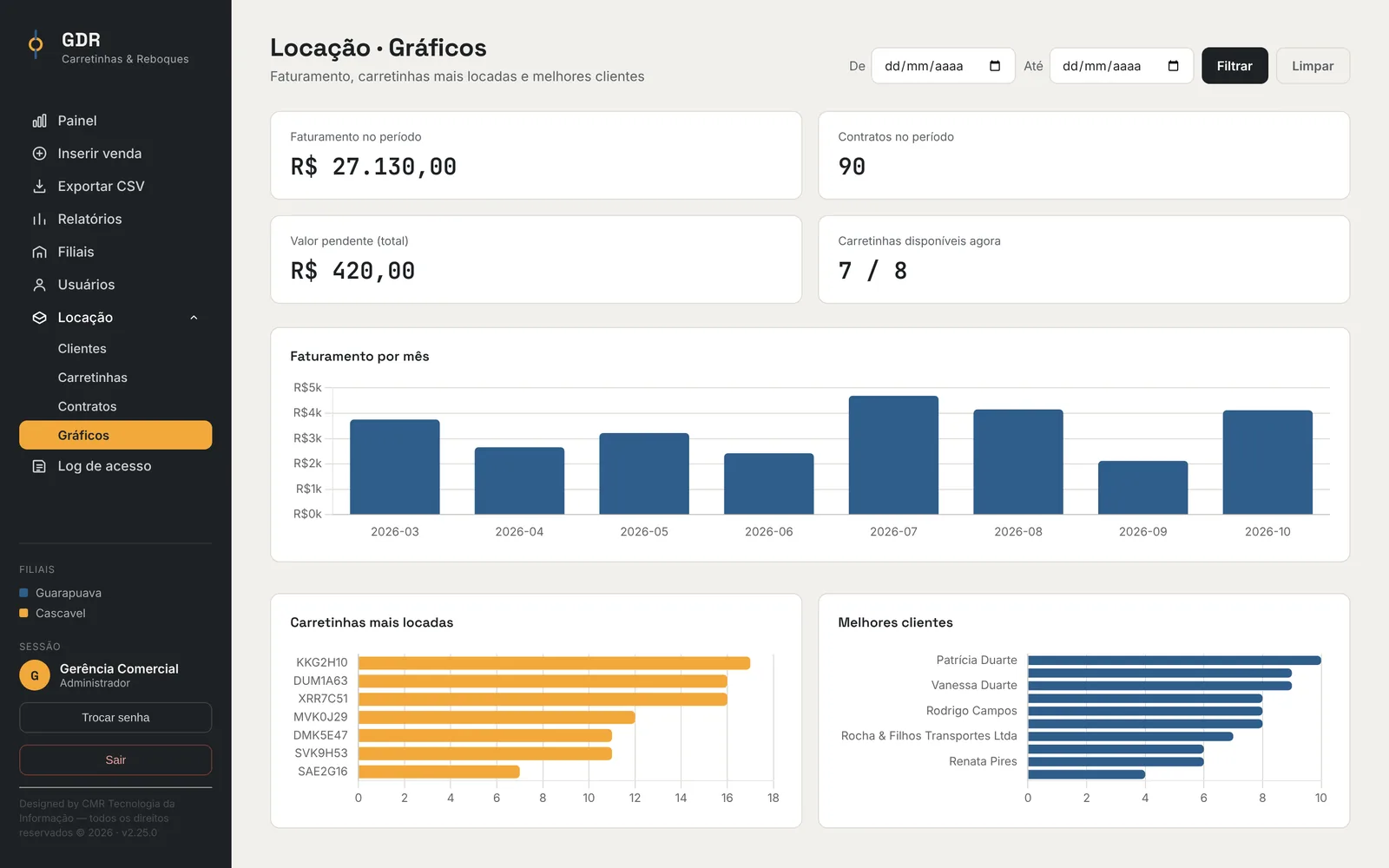The width and height of the screenshot is (1389, 868).
Task: Click the Filiais building icon
Action: click(x=39, y=252)
